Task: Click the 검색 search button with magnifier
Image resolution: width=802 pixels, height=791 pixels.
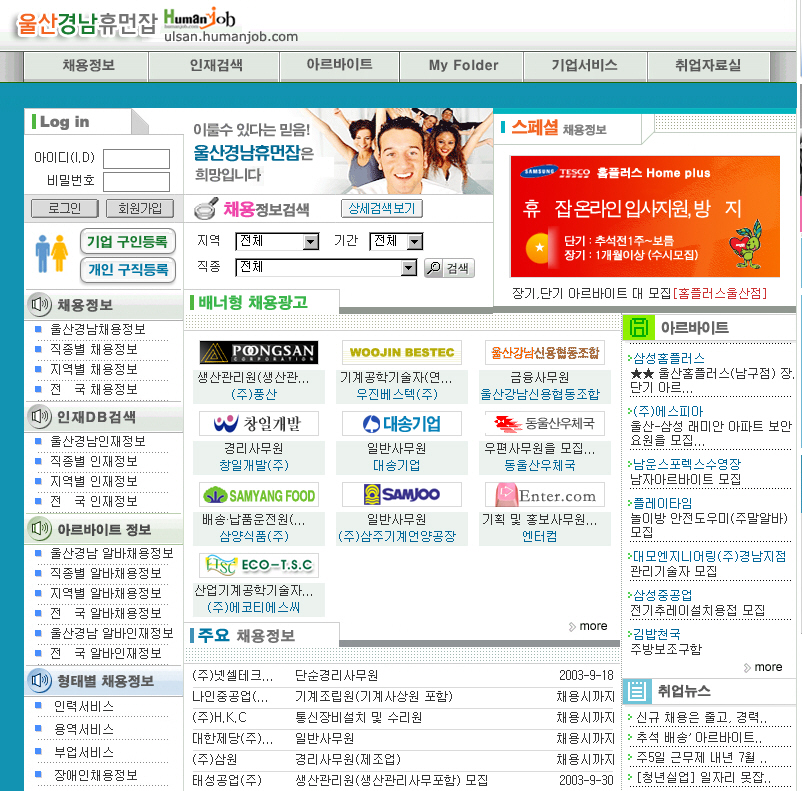Action: pos(449,268)
